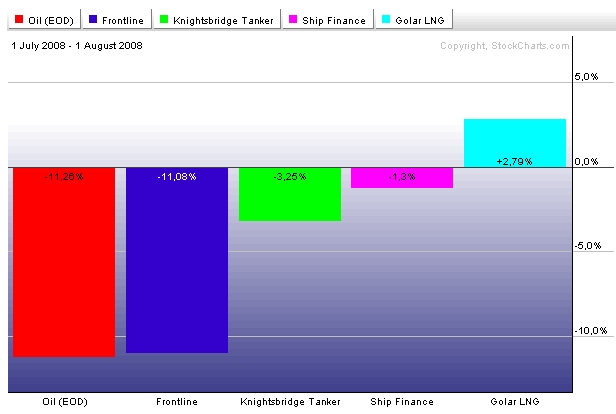Screen dimensions: 616x414
Task: Click the cyan bar labeled +2,79%
Action: pos(515,143)
